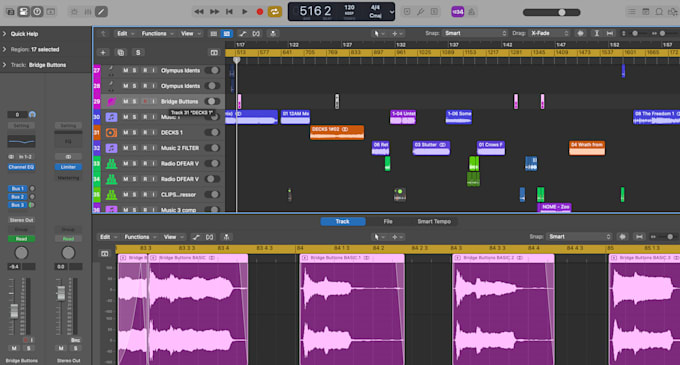Toggle the Quick Help button
Image resolution: width=680 pixels, height=365 pixels.
pyautogui.click(x=37, y=12)
